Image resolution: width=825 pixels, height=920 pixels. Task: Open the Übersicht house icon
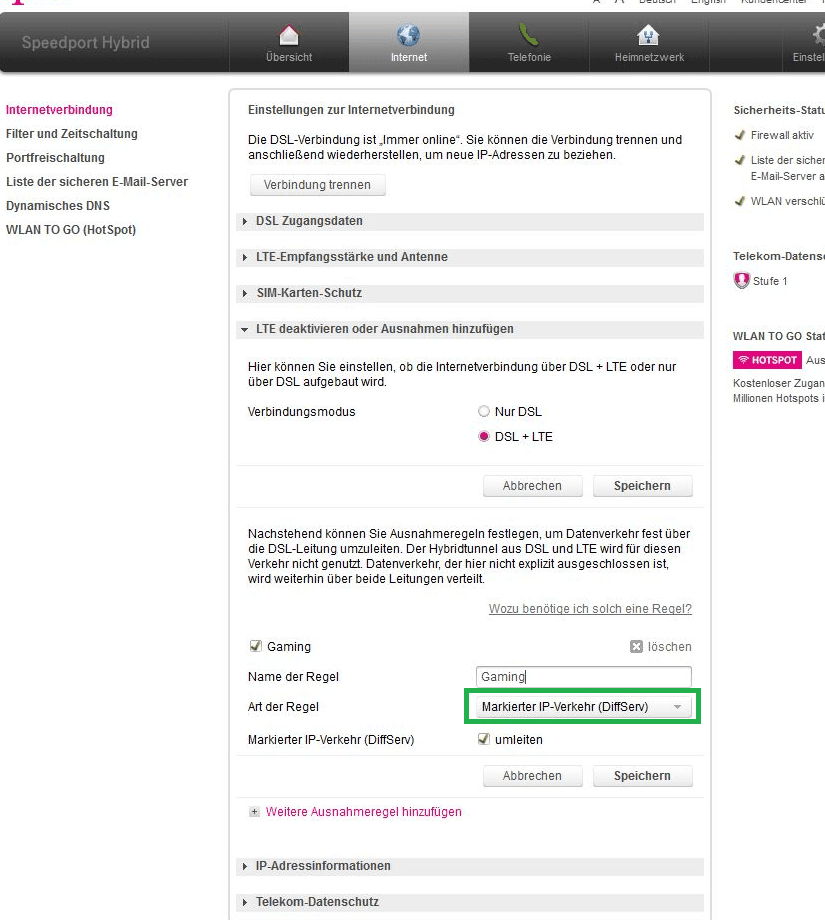coord(289,36)
